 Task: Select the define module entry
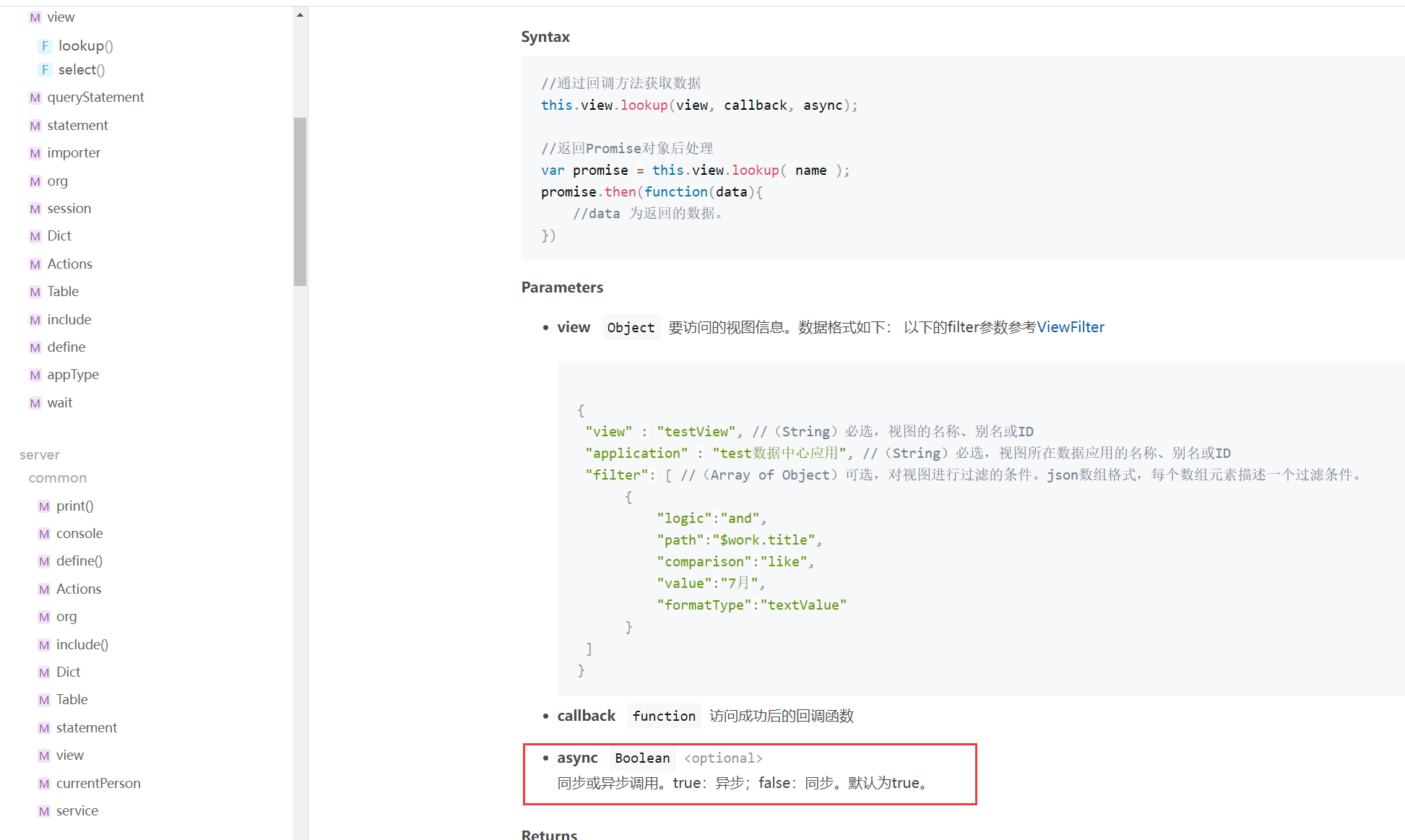tap(66, 347)
